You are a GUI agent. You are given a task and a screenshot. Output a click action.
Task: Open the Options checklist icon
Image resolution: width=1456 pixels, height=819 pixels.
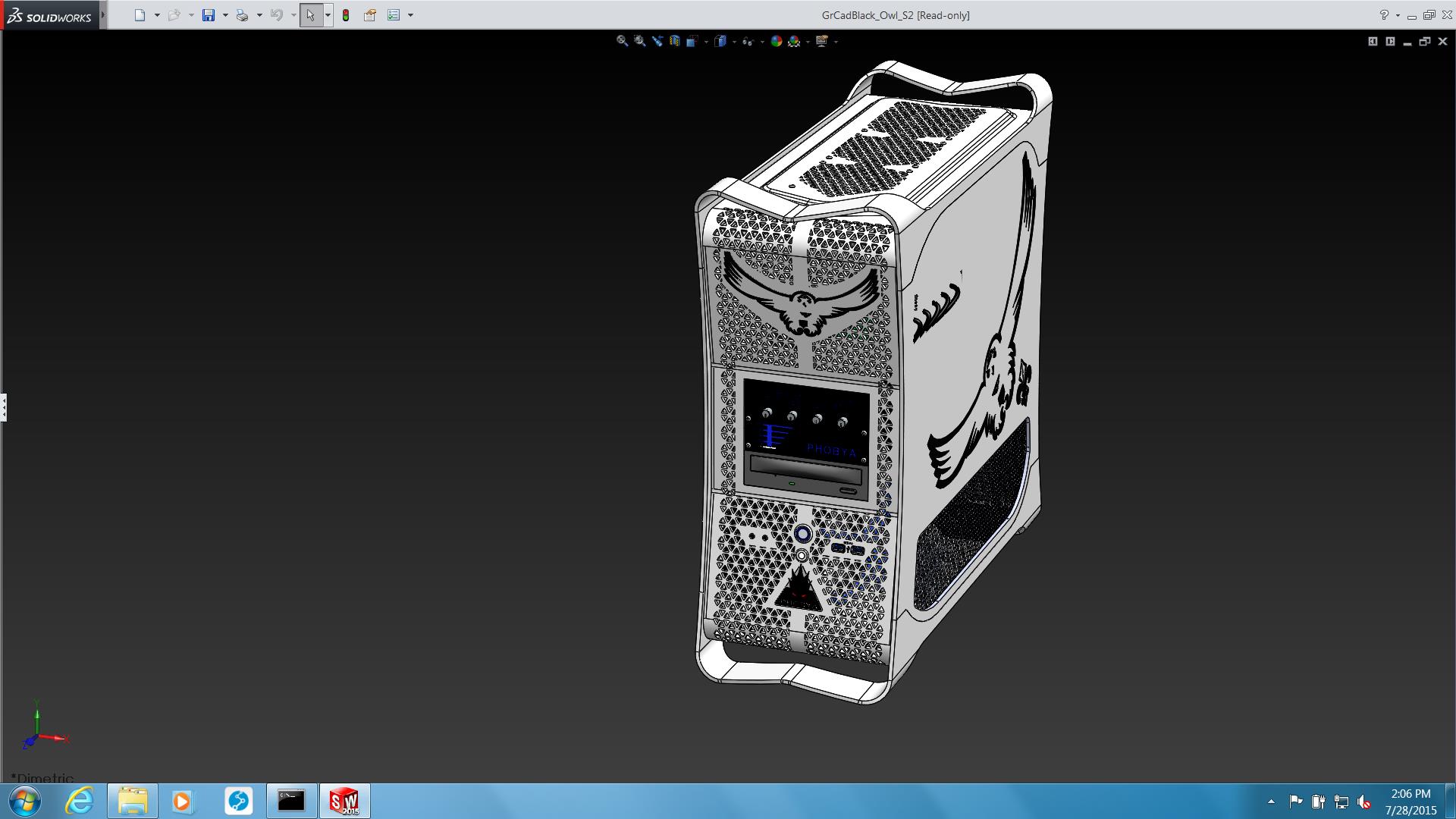394,15
